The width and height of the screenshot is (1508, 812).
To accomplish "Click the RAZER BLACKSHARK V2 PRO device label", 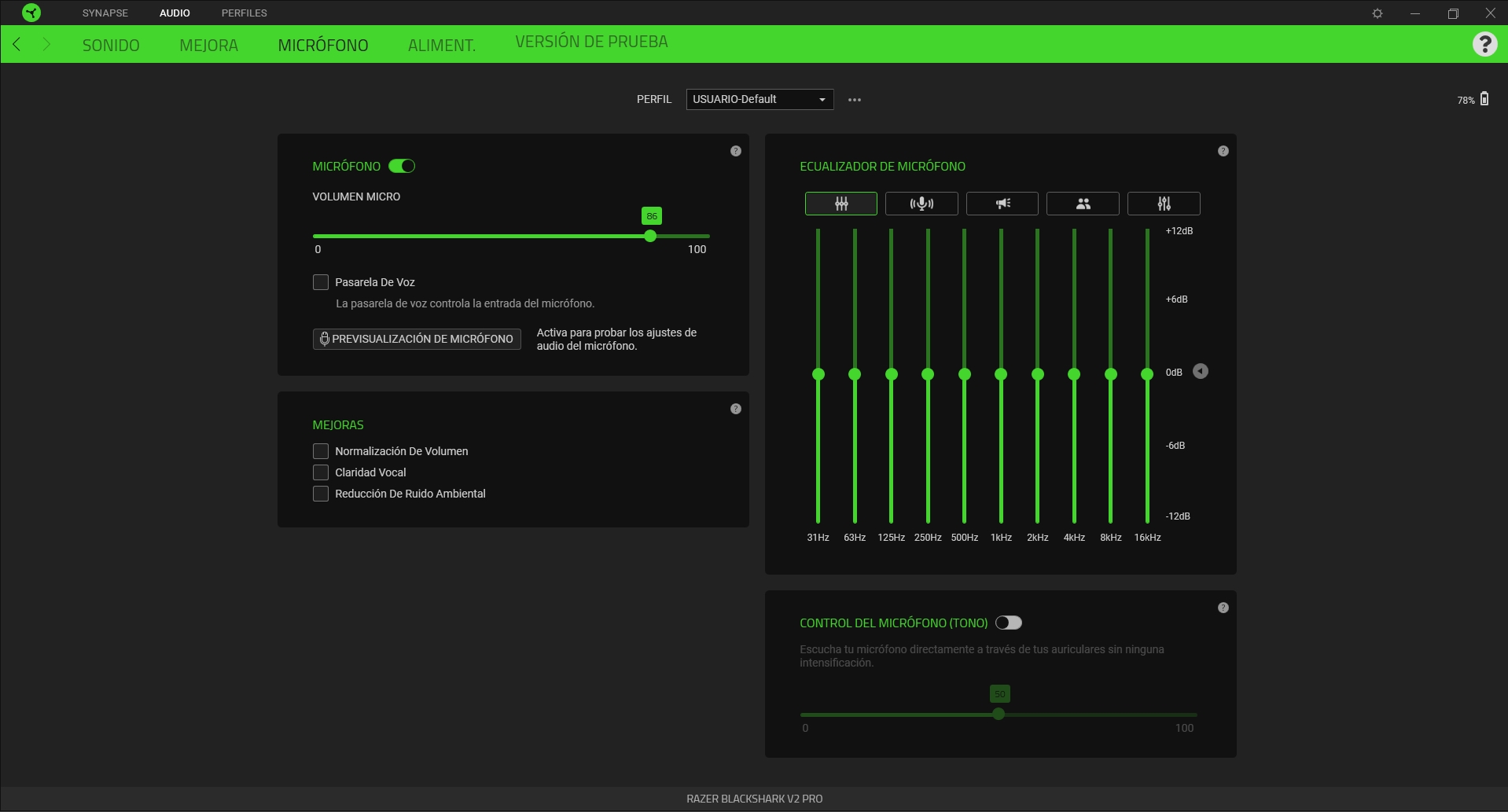I will (754, 799).
